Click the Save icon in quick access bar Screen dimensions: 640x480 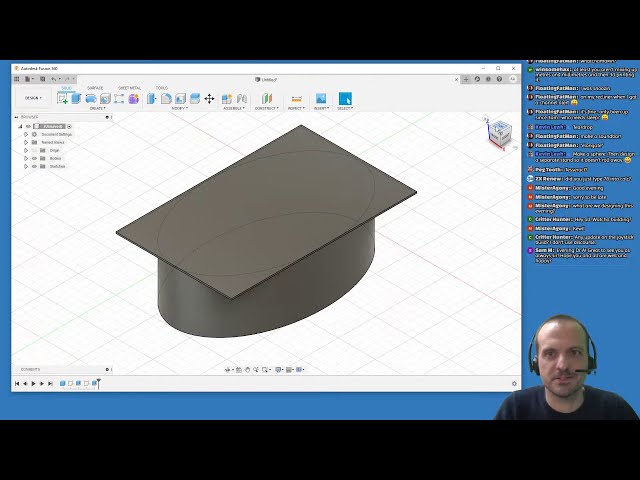(42, 79)
